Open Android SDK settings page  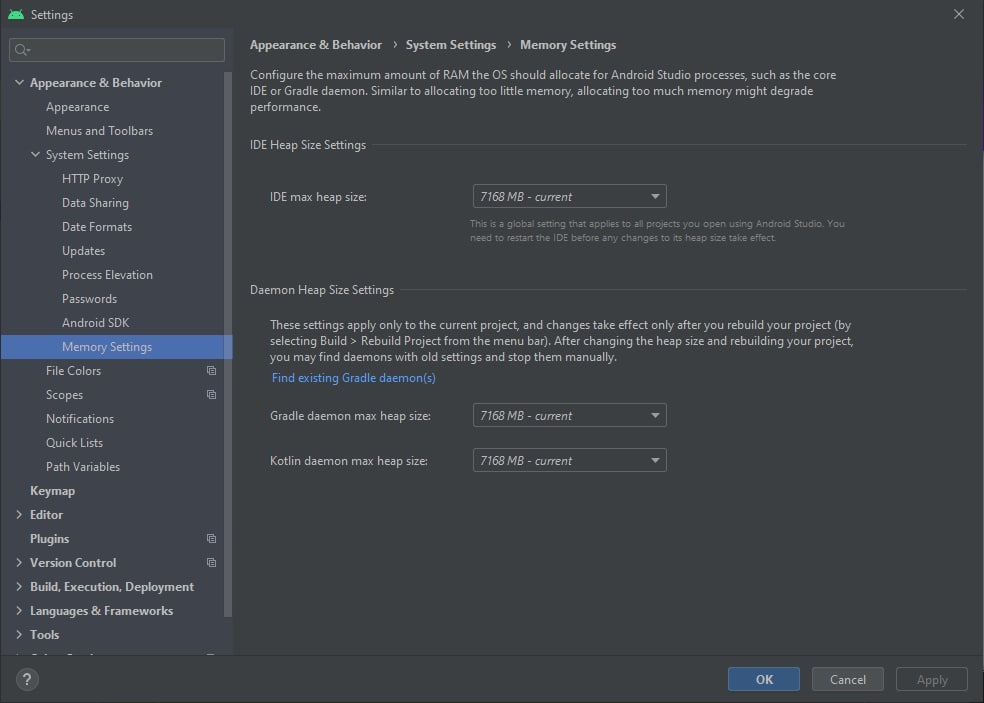pyautogui.click(x=95, y=323)
